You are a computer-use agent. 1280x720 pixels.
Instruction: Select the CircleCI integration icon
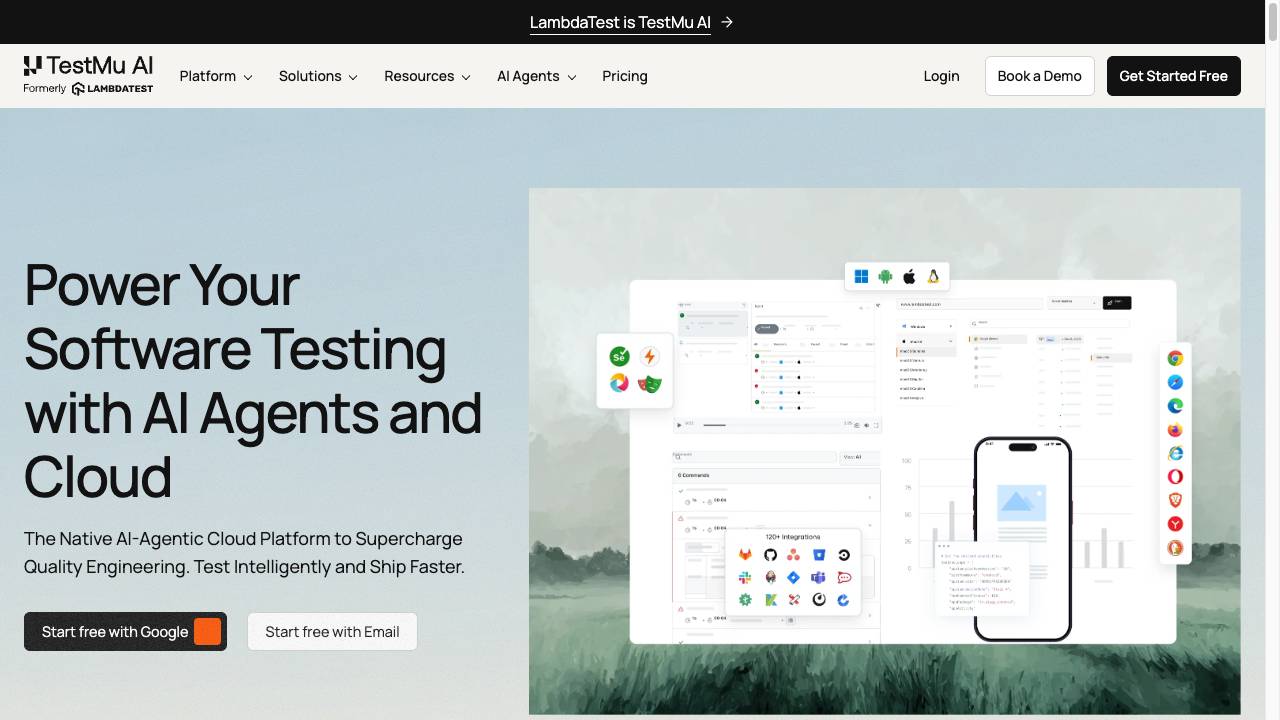point(844,555)
